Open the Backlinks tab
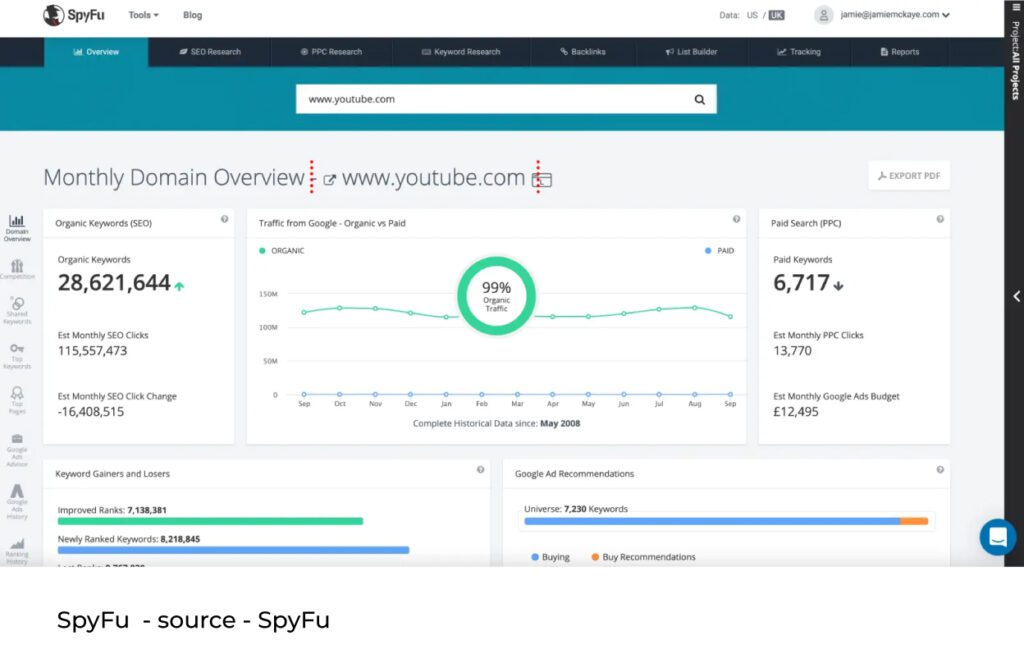The width and height of the screenshot is (1024, 663). (x=583, y=52)
